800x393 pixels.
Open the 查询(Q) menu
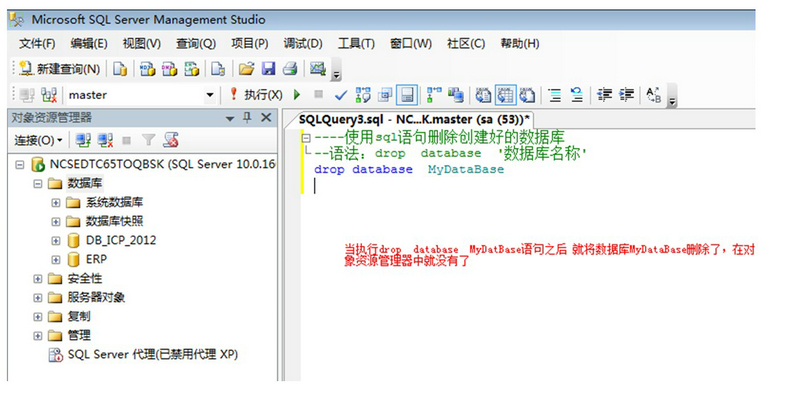click(196, 44)
